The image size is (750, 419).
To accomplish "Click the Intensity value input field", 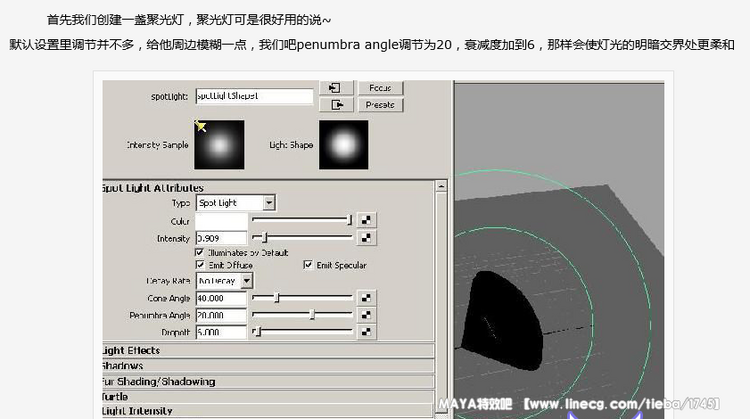I will click(221, 238).
